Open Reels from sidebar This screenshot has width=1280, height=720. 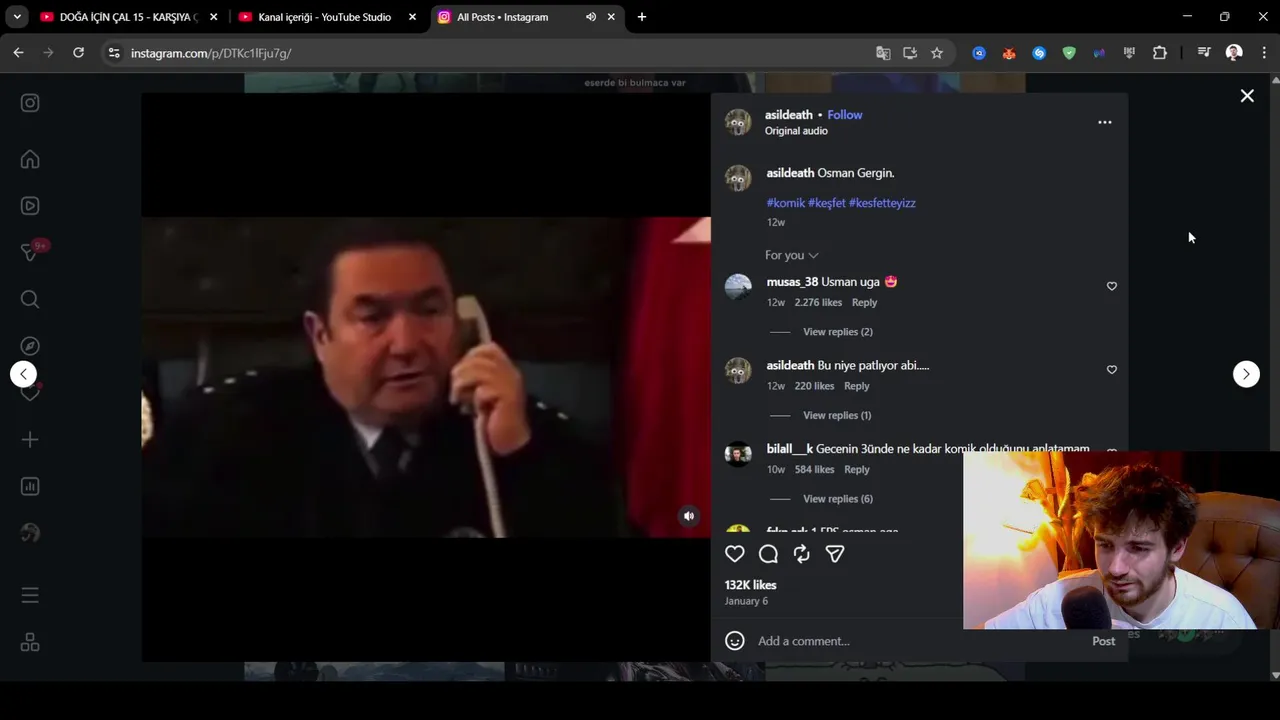(30, 206)
